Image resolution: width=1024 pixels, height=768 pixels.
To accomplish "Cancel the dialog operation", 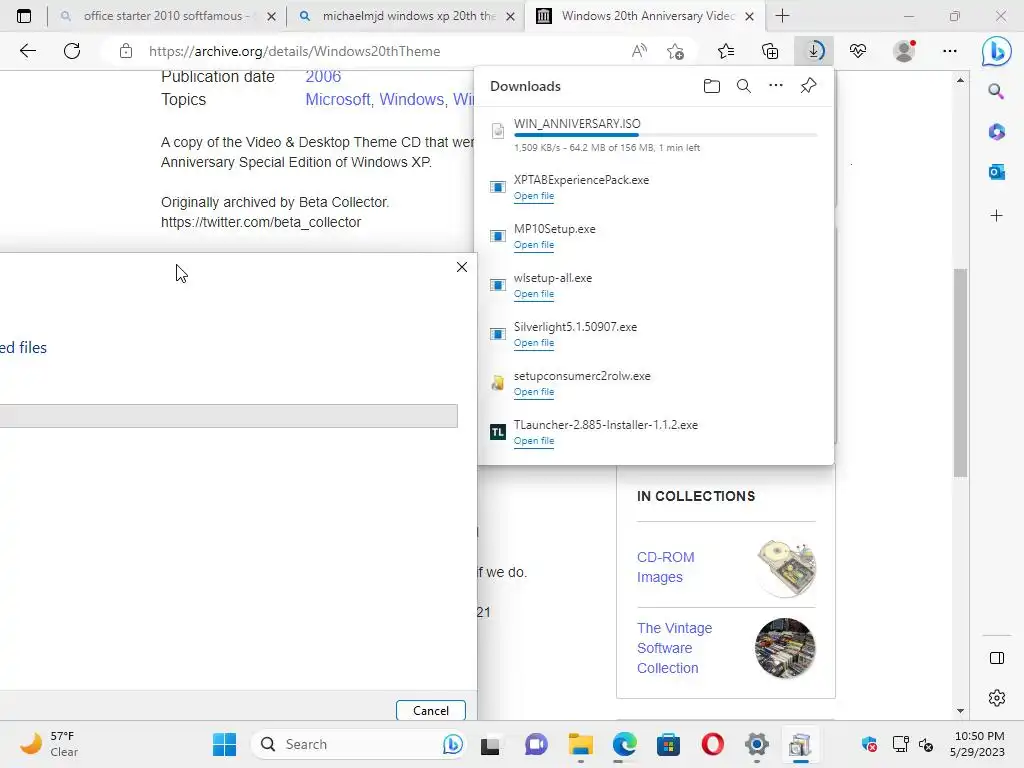I will [x=430, y=711].
